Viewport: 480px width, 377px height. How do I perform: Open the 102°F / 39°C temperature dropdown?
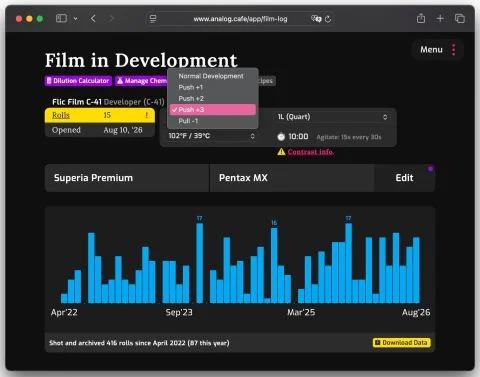212,136
